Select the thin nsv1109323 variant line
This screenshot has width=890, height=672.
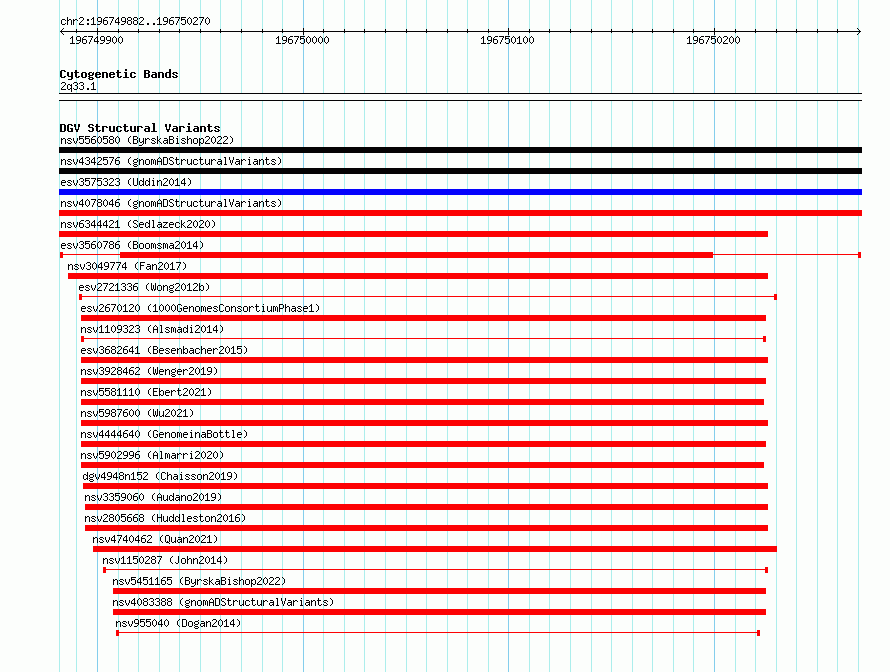tap(423, 339)
